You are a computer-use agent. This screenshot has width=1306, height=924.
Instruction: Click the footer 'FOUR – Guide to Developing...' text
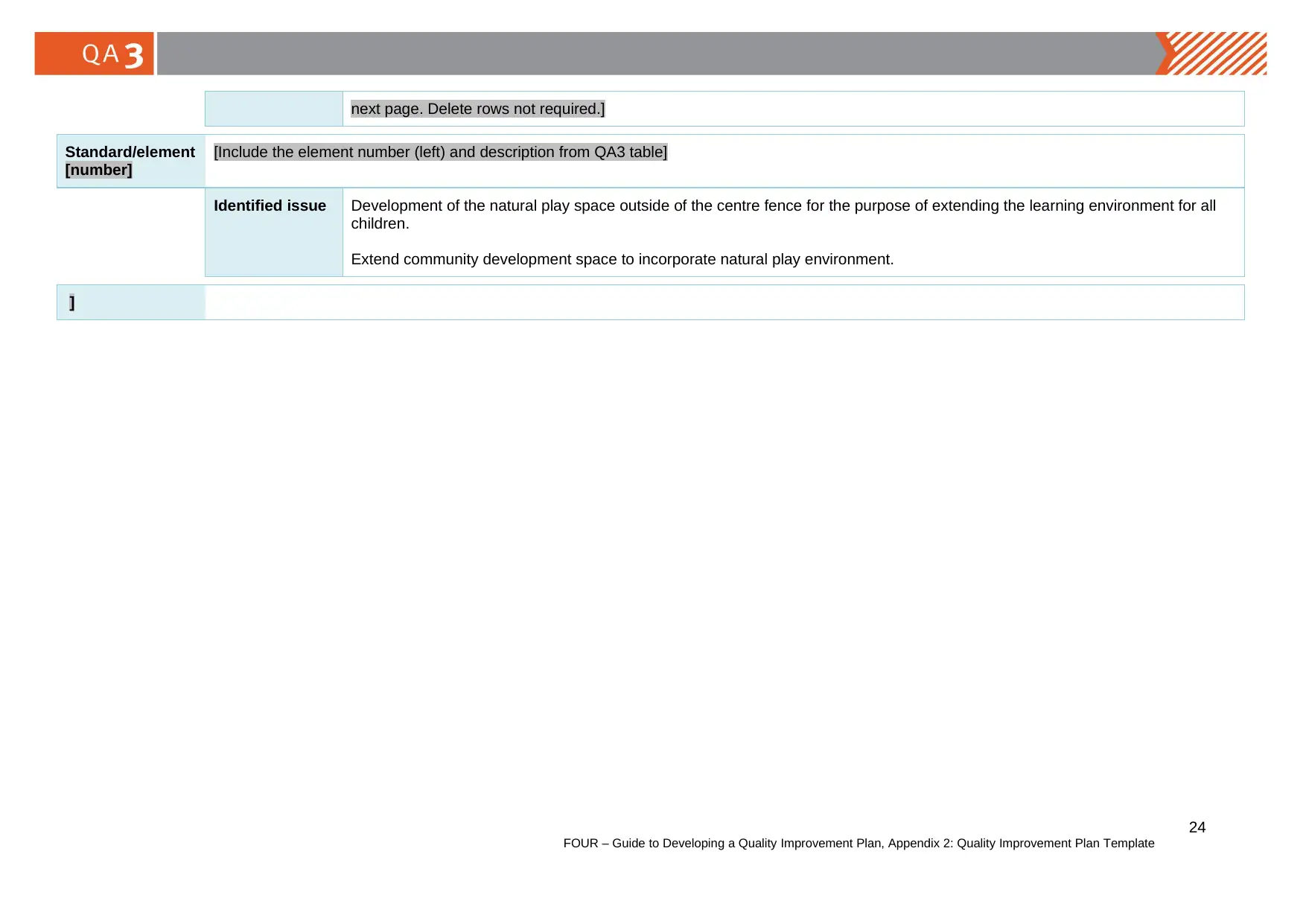859,843
